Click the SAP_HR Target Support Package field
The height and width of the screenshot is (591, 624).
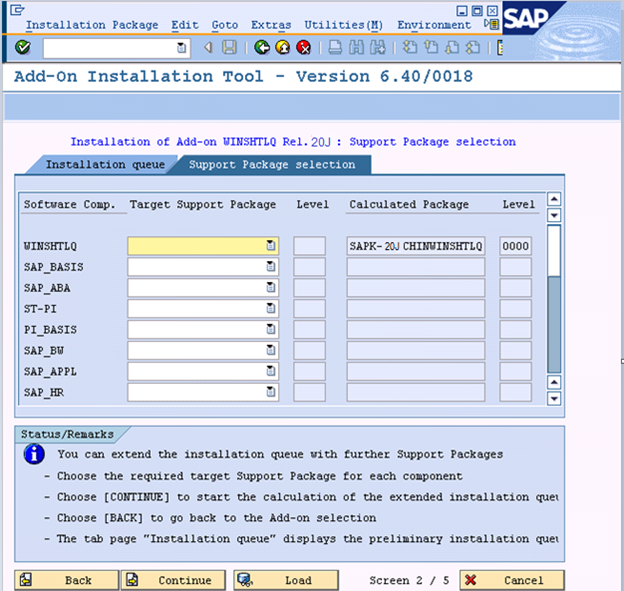point(203,392)
